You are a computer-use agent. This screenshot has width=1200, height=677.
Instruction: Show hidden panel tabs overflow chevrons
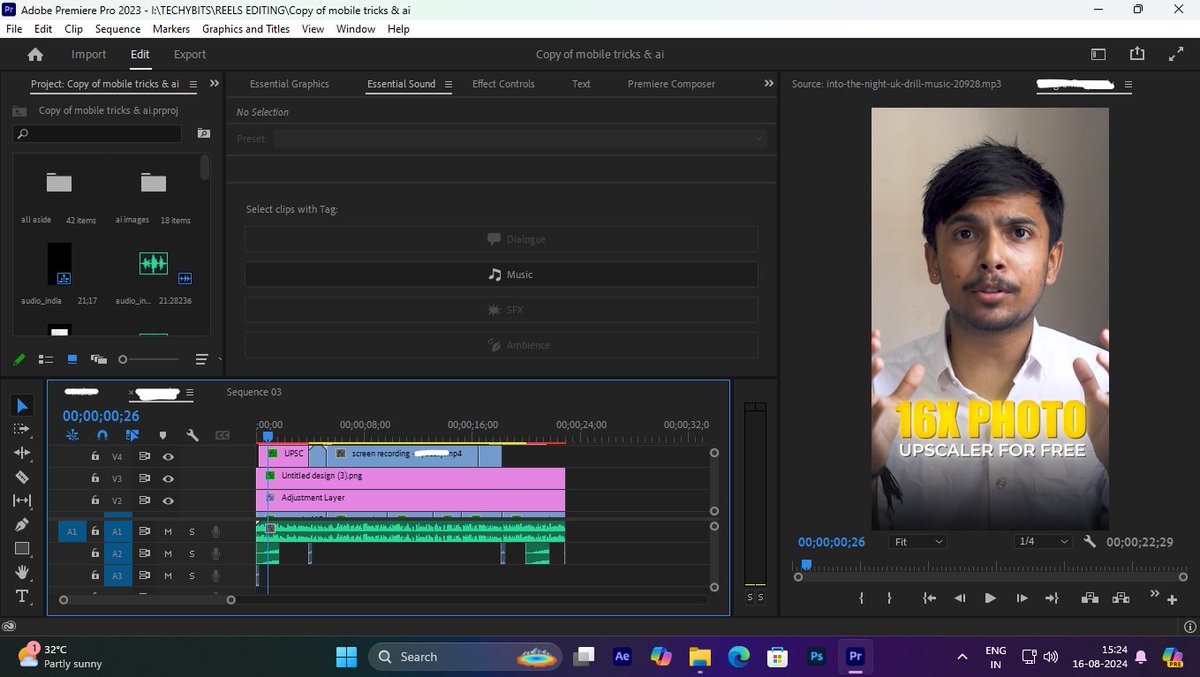click(x=768, y=83)
